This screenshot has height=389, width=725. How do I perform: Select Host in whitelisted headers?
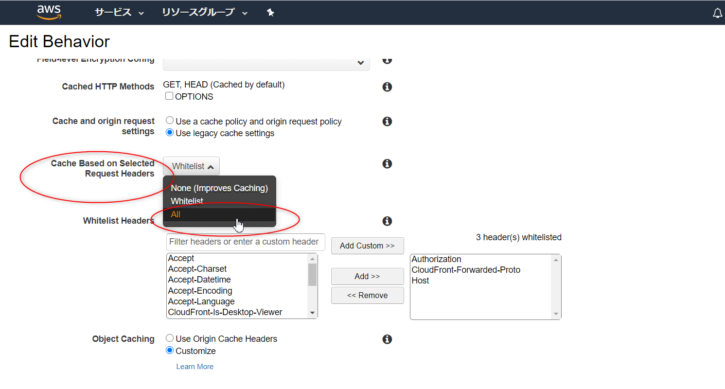click(481, 281)
